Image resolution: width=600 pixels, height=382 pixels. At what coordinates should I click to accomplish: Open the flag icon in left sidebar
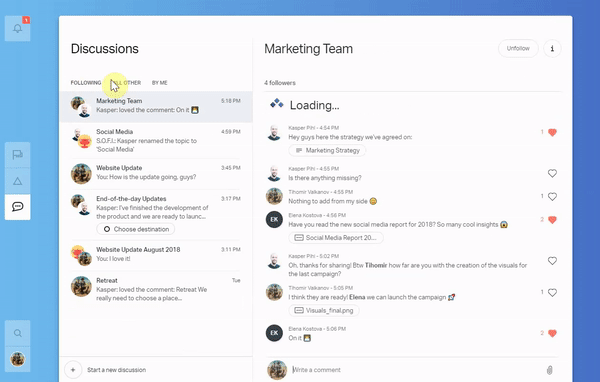(18, 155)
